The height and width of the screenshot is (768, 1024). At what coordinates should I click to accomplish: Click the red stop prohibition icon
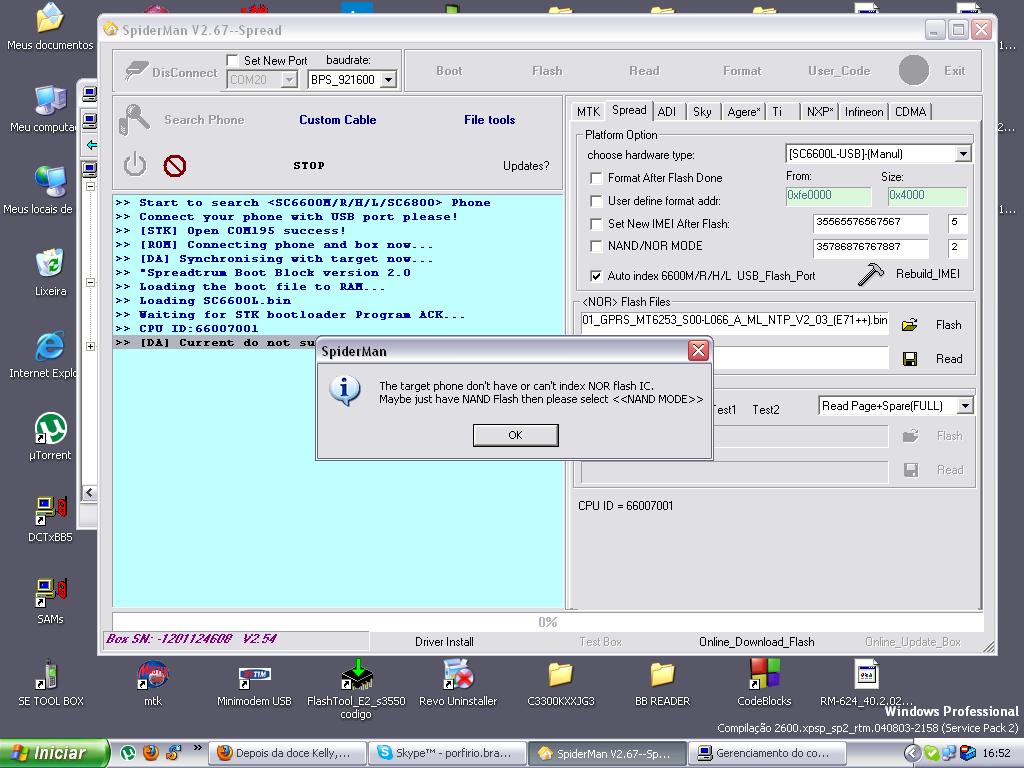pos(175,165)
